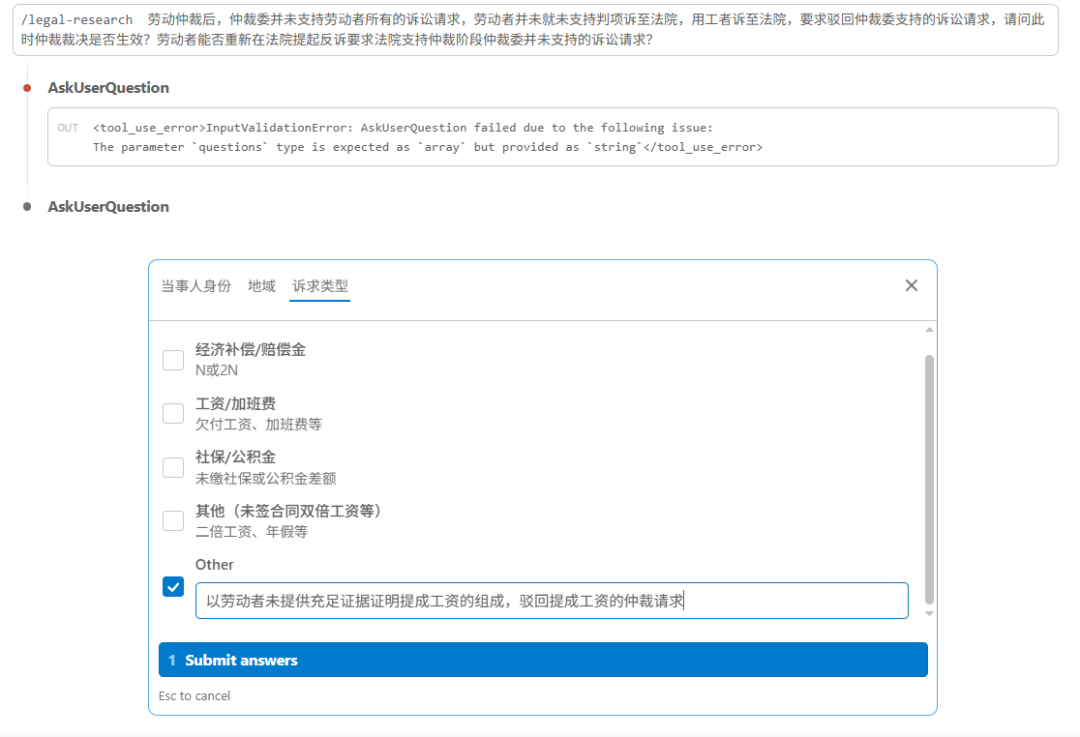Click the Other option label
The height and width of the screenshot is (737, 1080).
coord(214,564)
